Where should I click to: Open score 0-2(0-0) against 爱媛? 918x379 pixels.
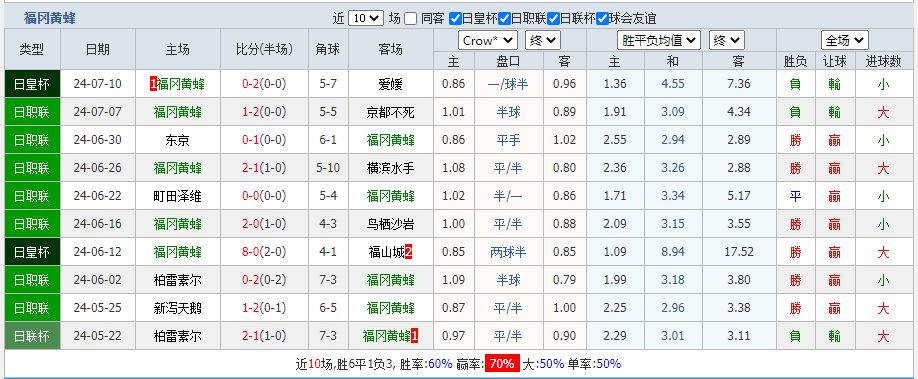(264, 84)
